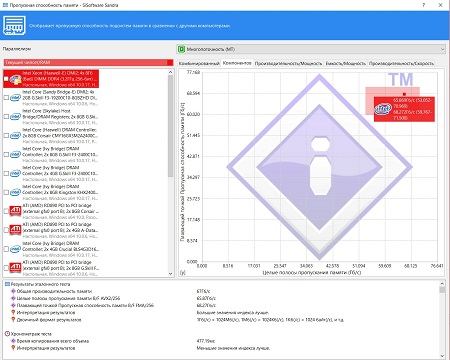Click the red data point on the chart
Image resolution: width=450 pixels, height=360 pixels.
point(404,94)
